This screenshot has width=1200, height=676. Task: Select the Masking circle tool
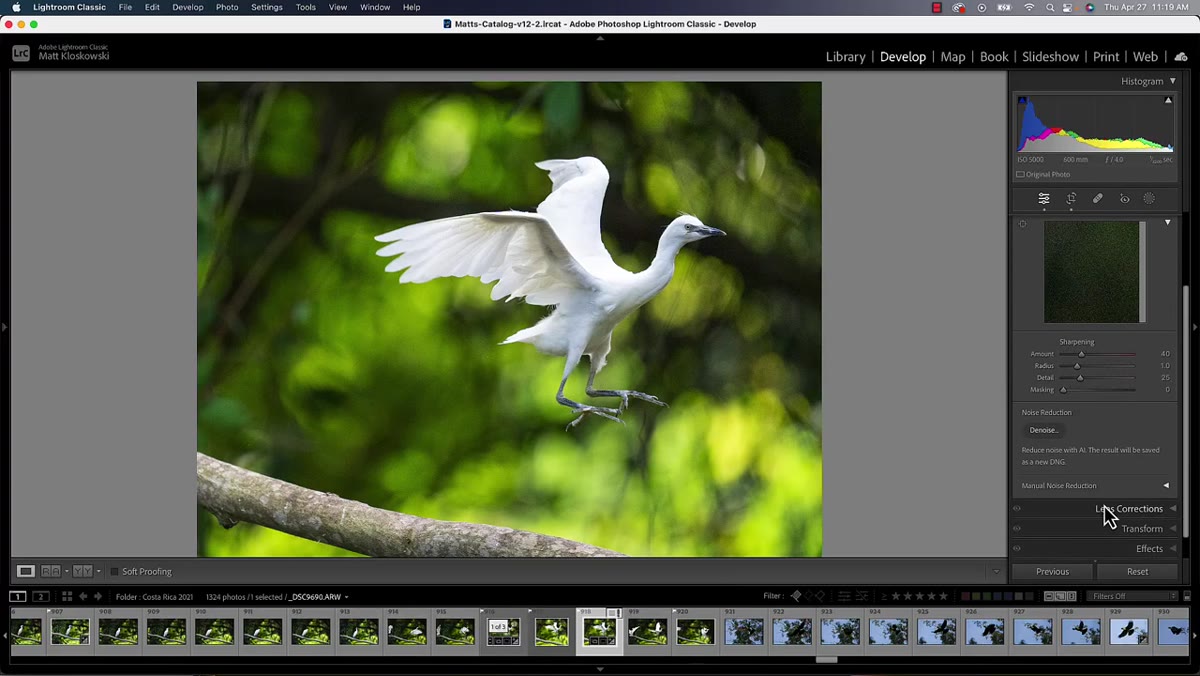[x=1149, y=199]
